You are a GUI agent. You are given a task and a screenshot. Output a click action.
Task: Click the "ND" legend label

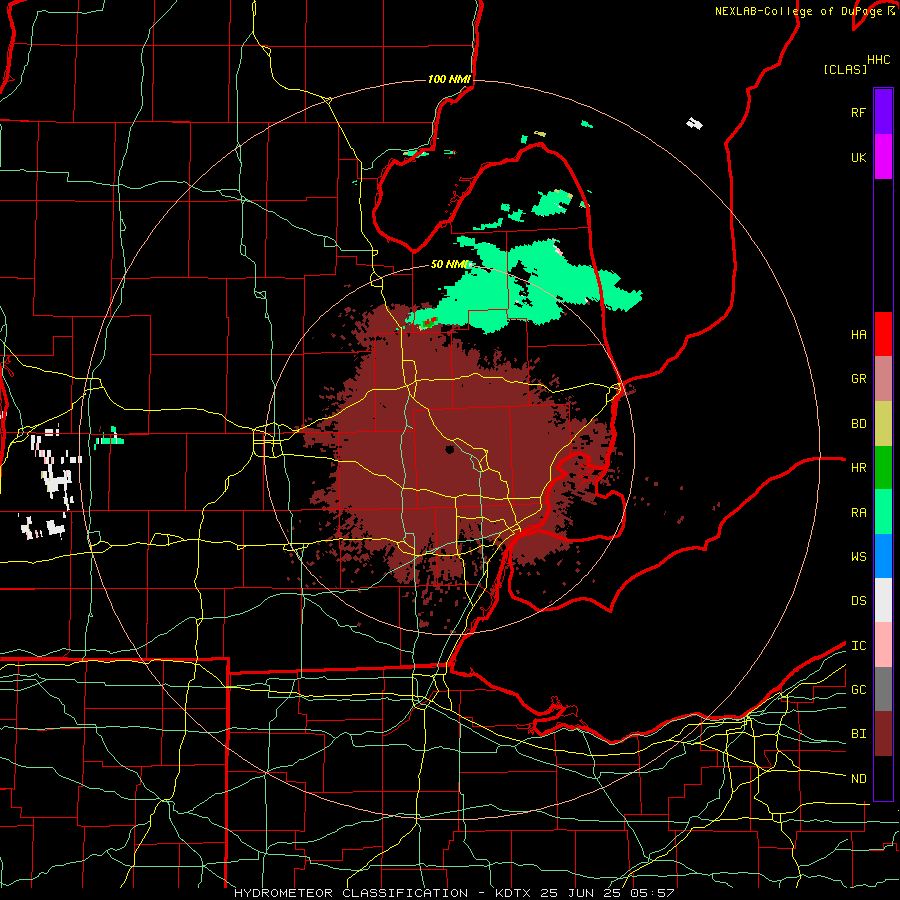858,779
